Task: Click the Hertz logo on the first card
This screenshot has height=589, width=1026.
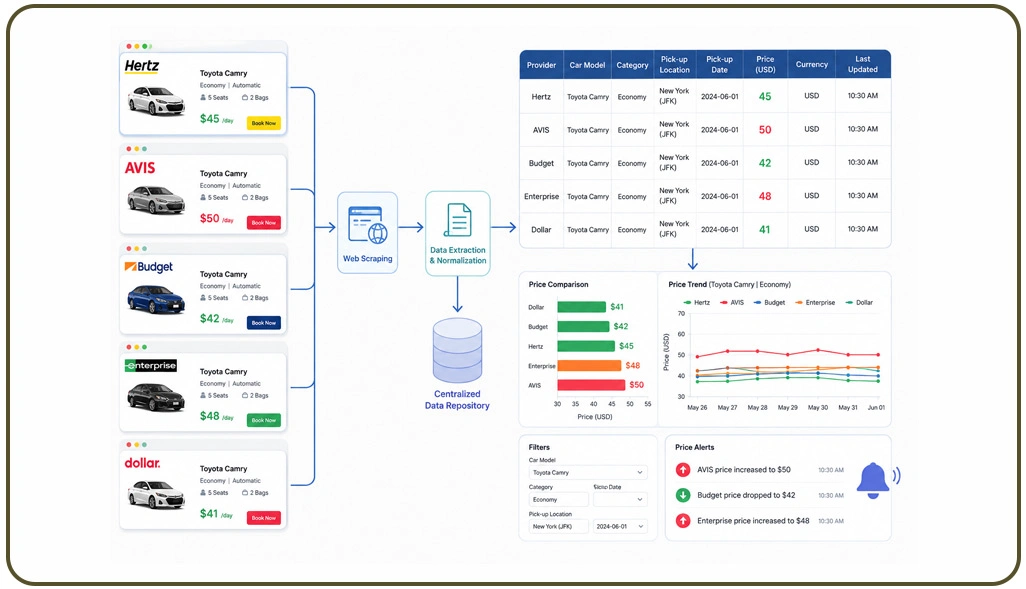Action: point(142,66)
